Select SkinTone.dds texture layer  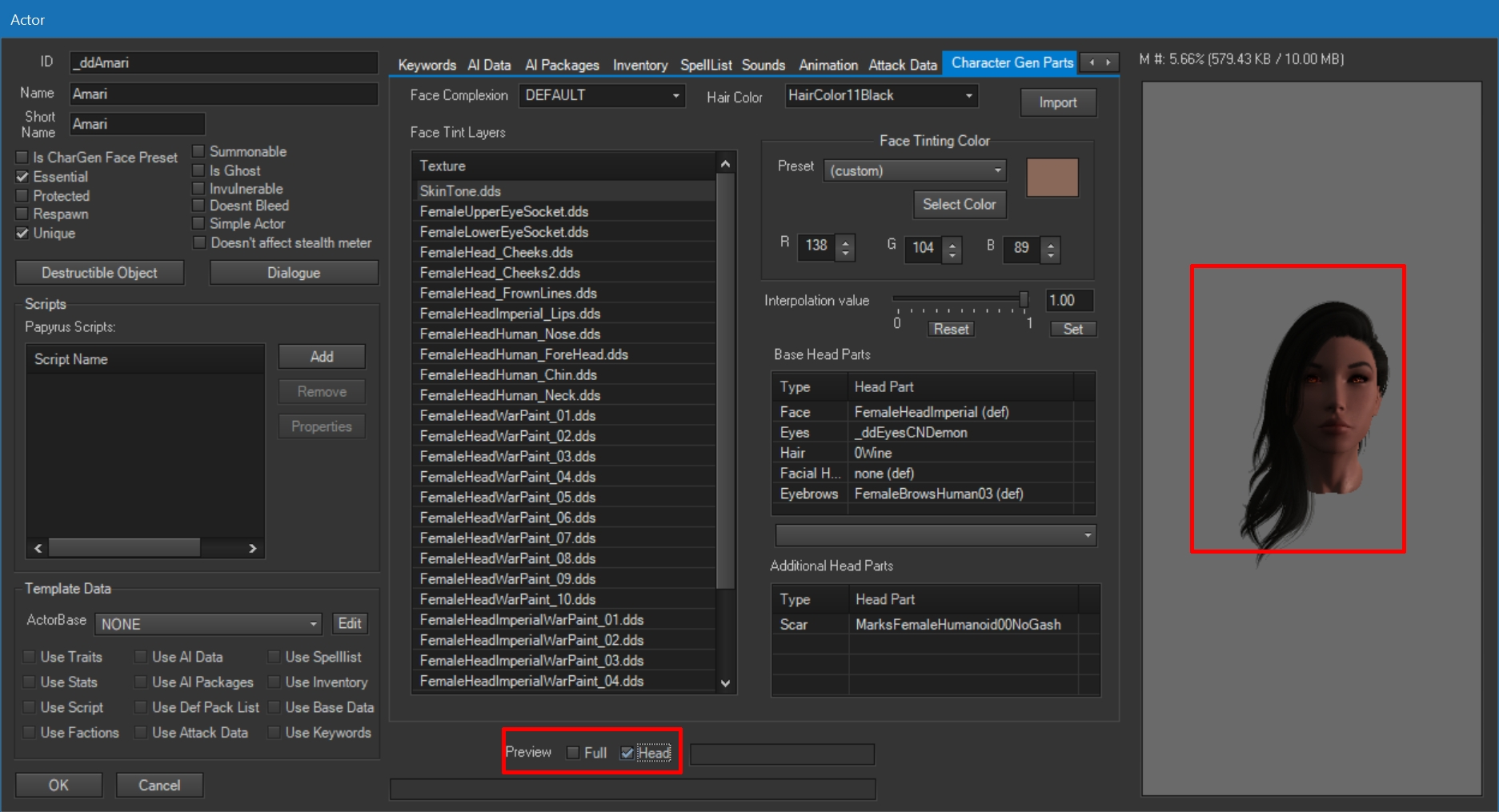(564, 191)
